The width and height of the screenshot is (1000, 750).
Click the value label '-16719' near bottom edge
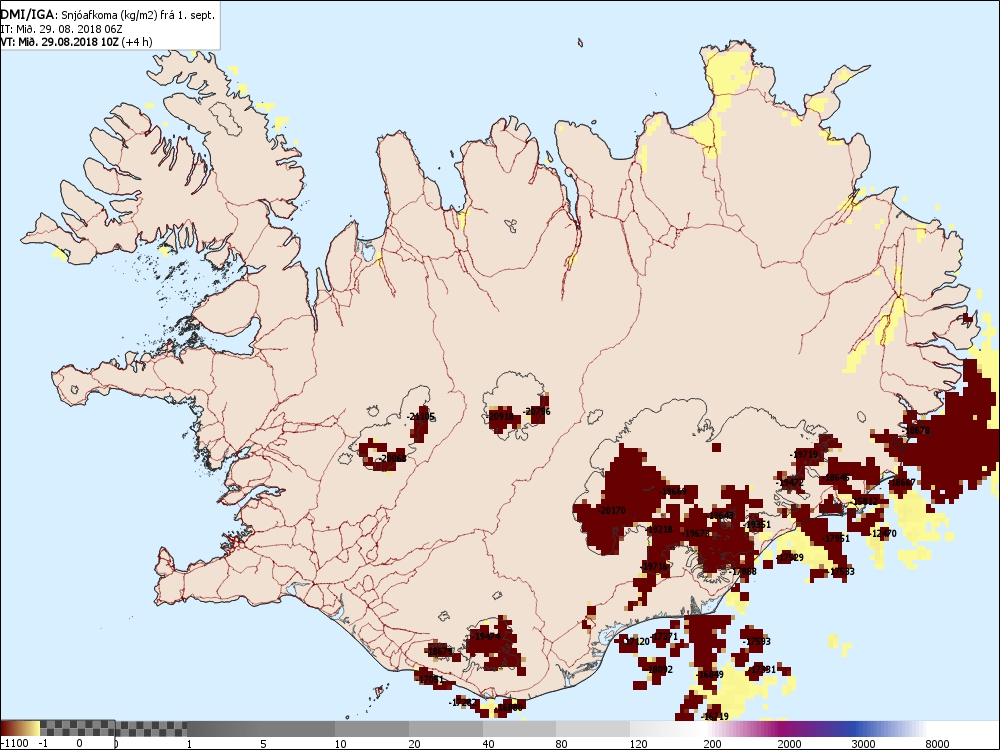tap(715, 716)
